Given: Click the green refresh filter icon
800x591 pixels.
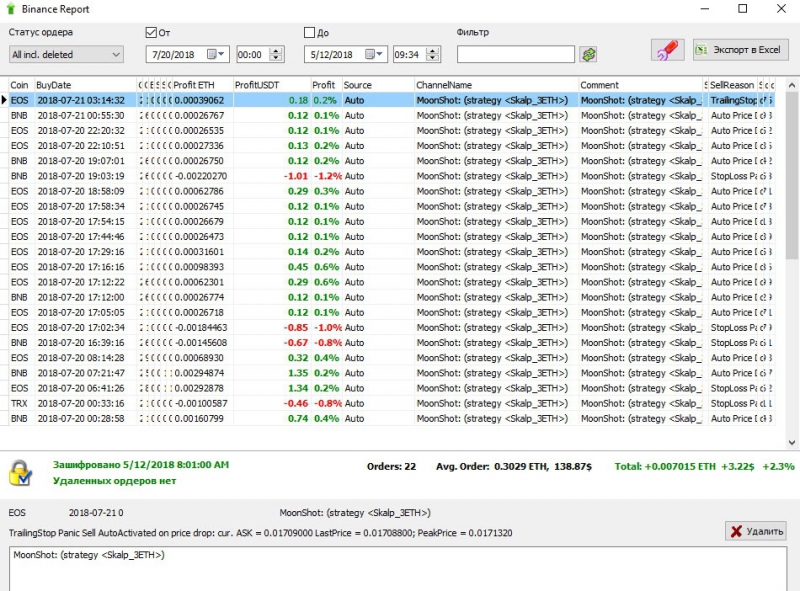Looking at the screenshot, I should (588, 54).
